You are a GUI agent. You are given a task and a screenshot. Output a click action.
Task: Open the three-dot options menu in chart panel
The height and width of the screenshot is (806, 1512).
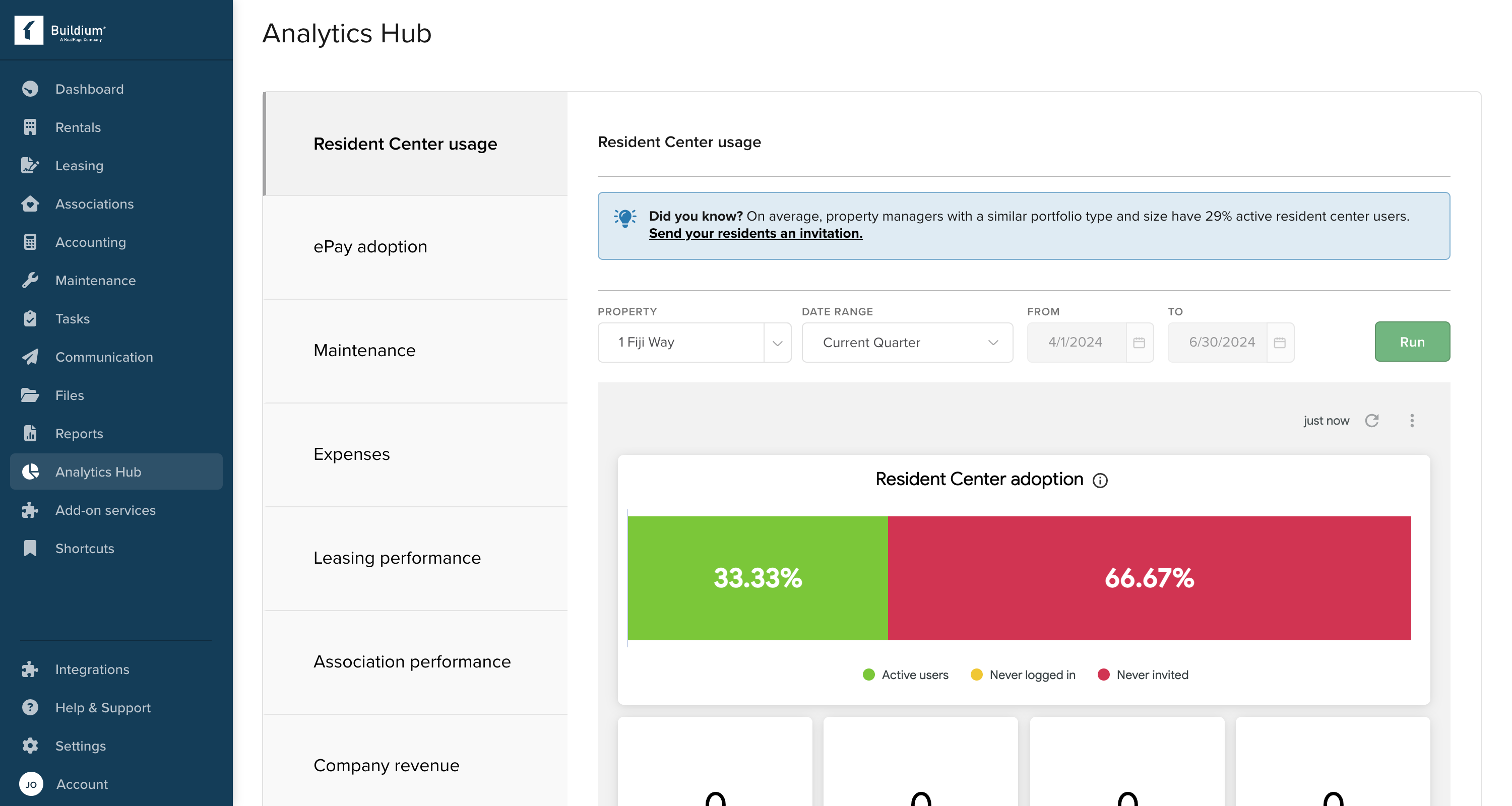(1412, 421)
